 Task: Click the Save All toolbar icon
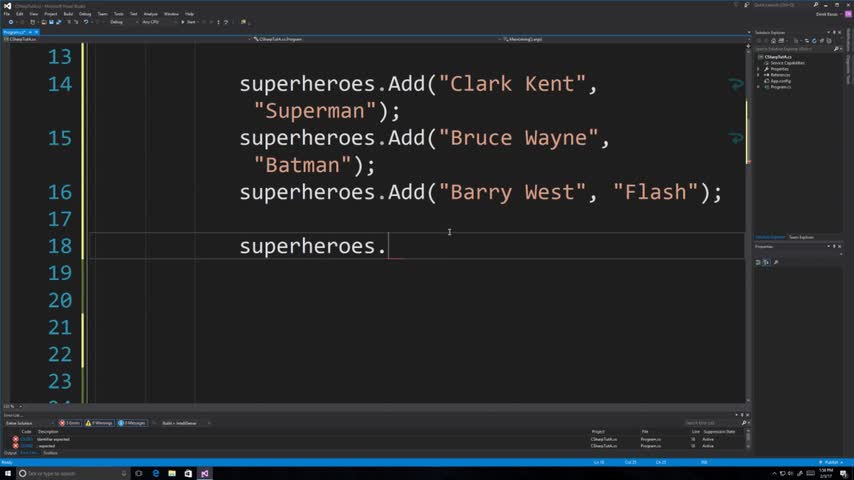click(x=58, y=22)
